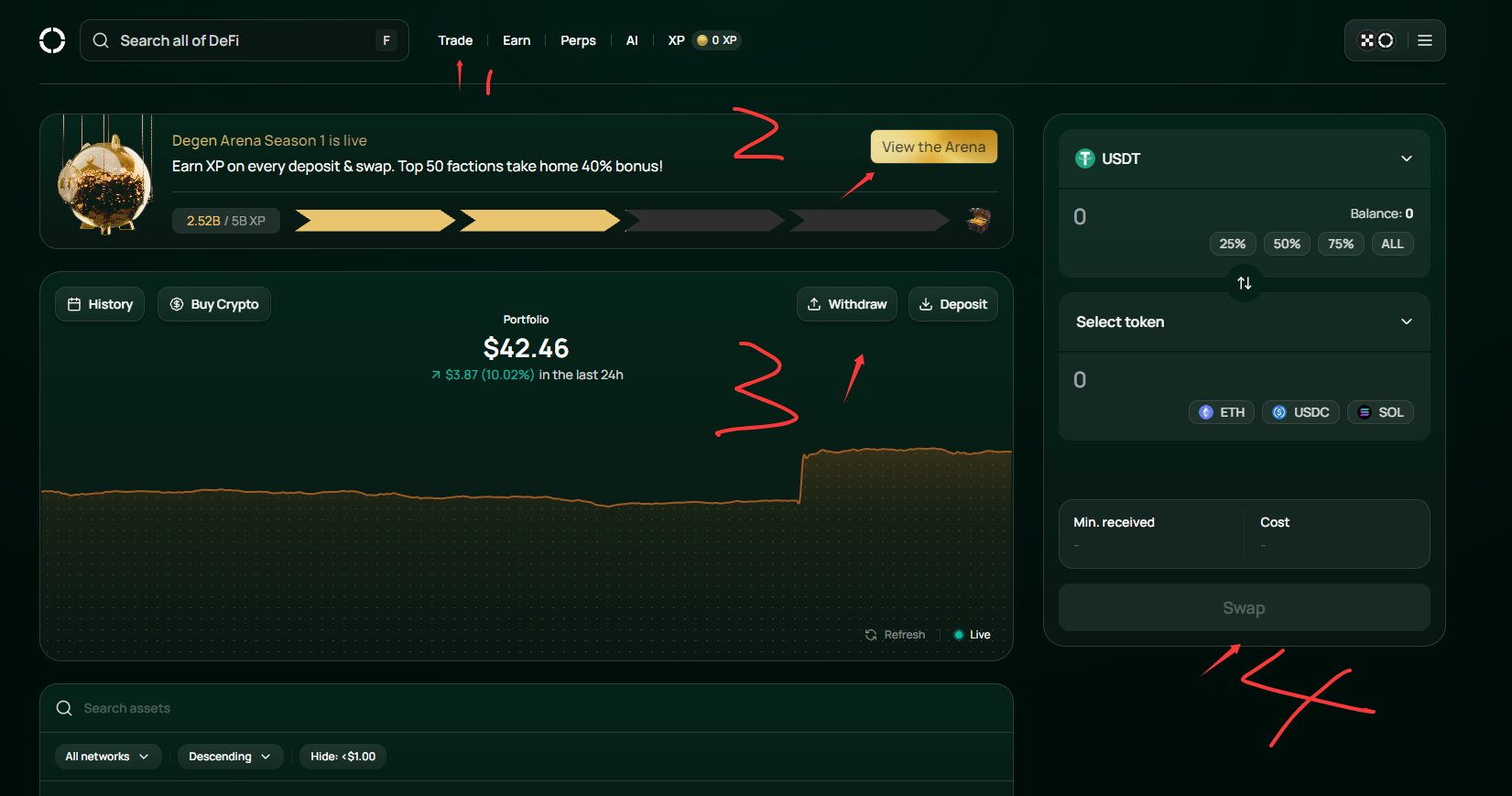Click the Refresh text link
This screenshot has height=796, width=1512.
pyautogui.click(x=905, y=635)
